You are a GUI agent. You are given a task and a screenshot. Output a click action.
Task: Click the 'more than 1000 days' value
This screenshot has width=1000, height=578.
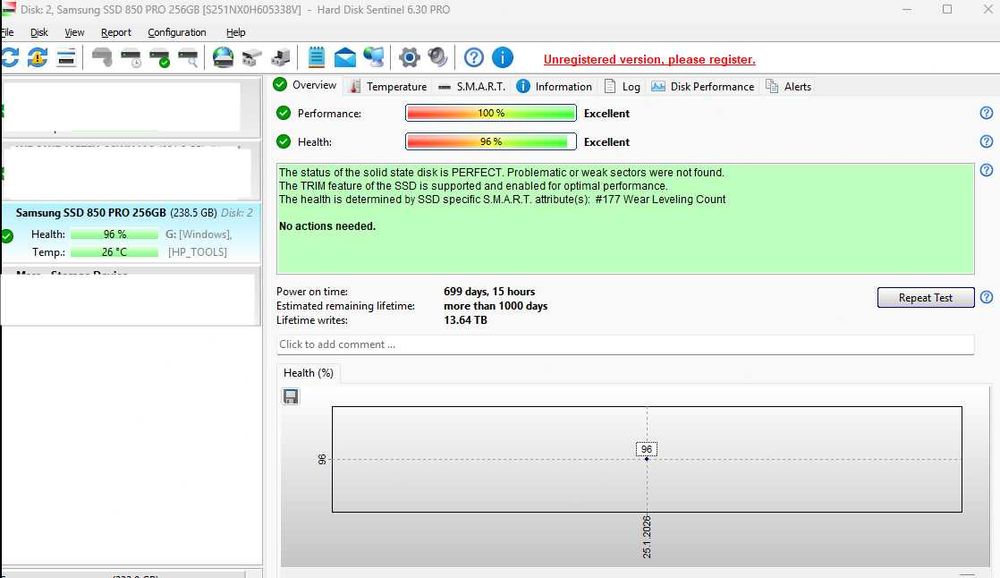click(x=496, y=306)
